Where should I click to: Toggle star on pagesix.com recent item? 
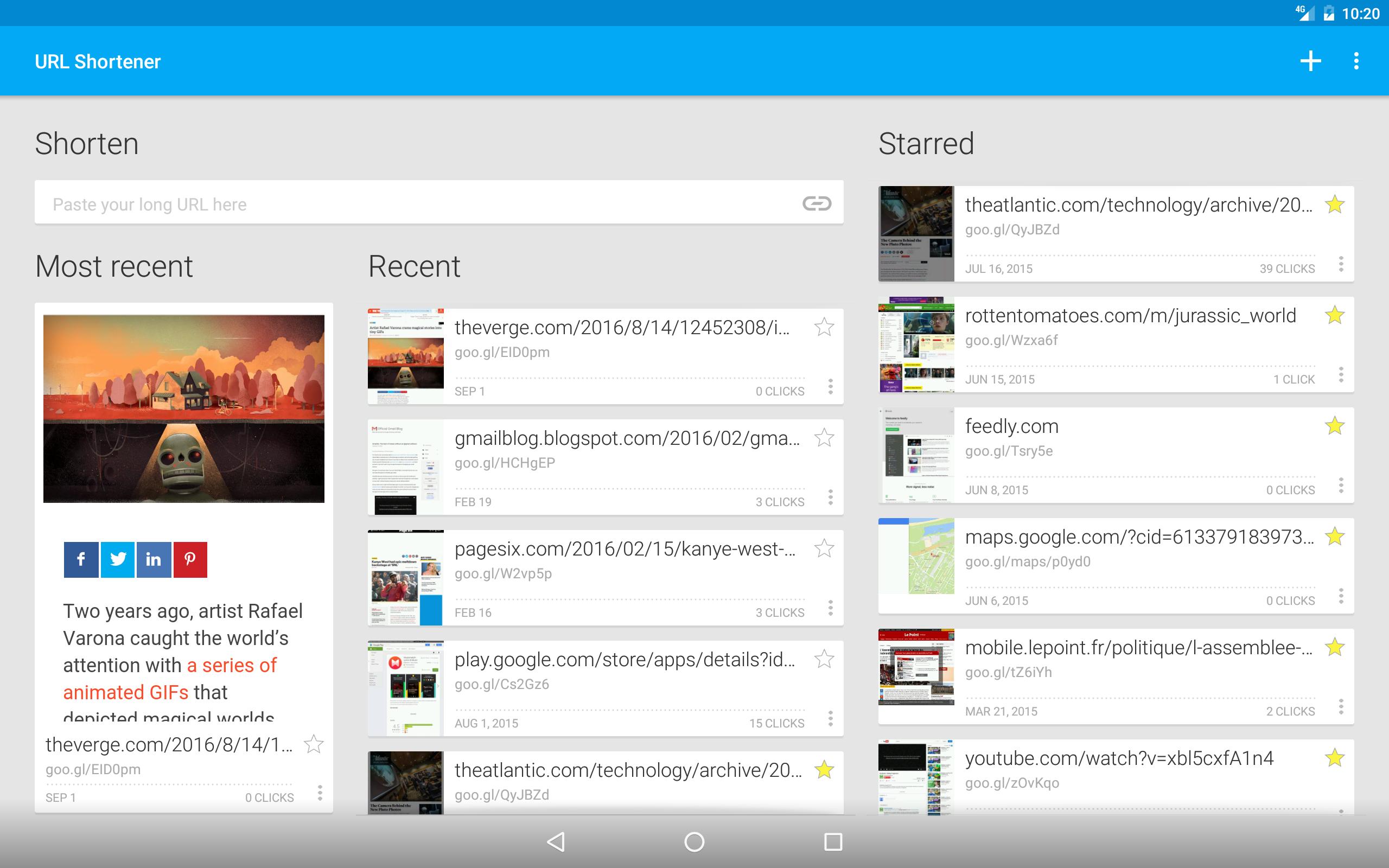[824, 547]
